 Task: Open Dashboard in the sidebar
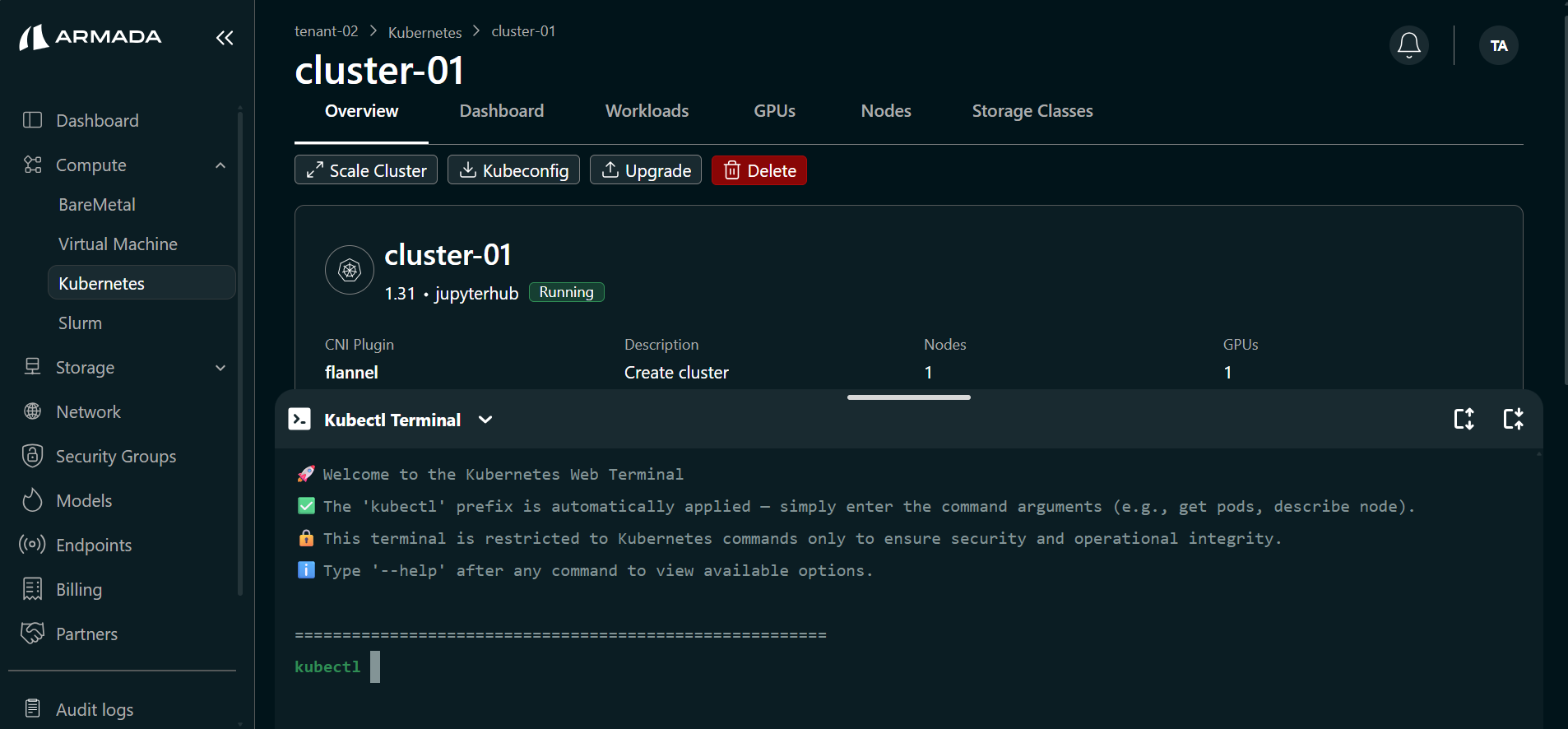click(97, 120)
